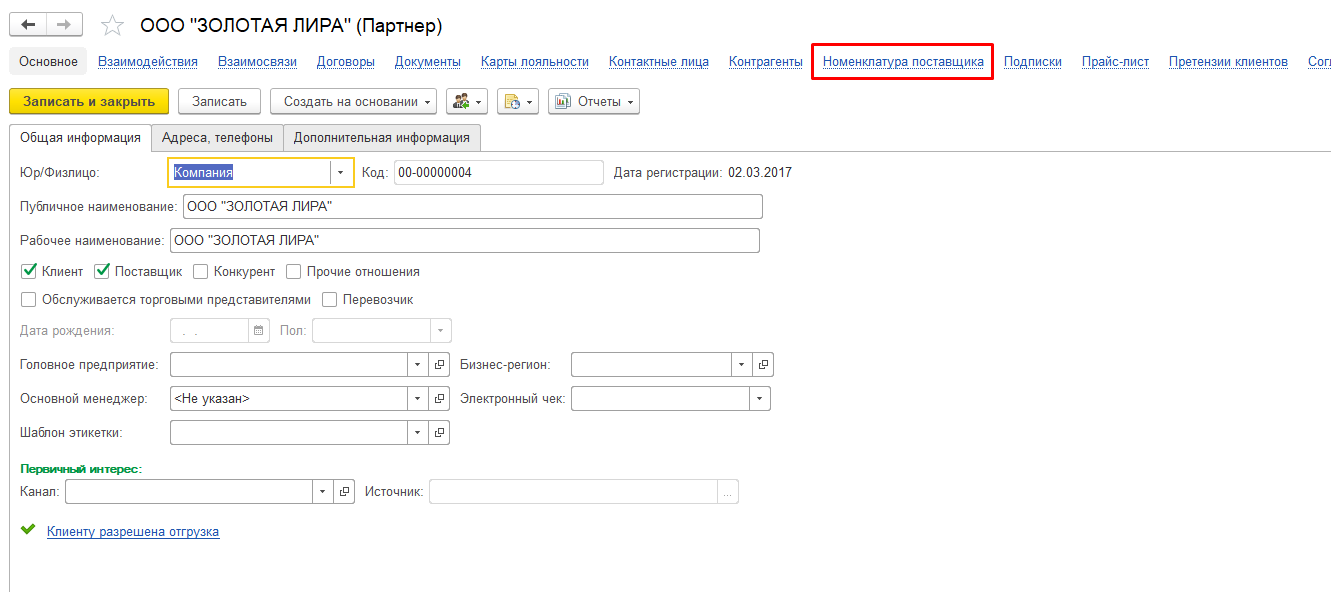Uncheck the Клиент checkbox

tap(29, 271)
